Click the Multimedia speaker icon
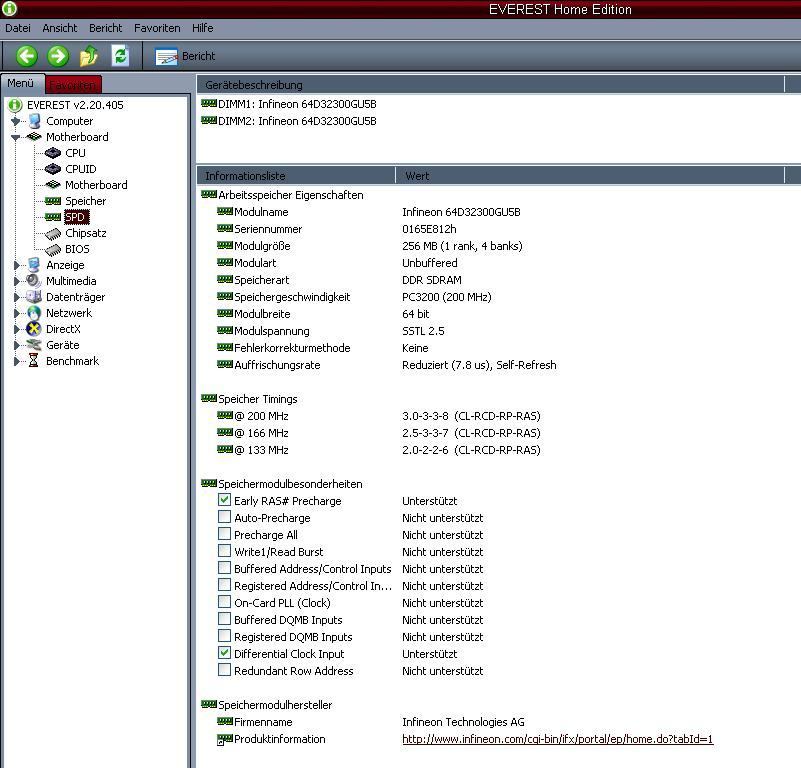 click(34, 281)
